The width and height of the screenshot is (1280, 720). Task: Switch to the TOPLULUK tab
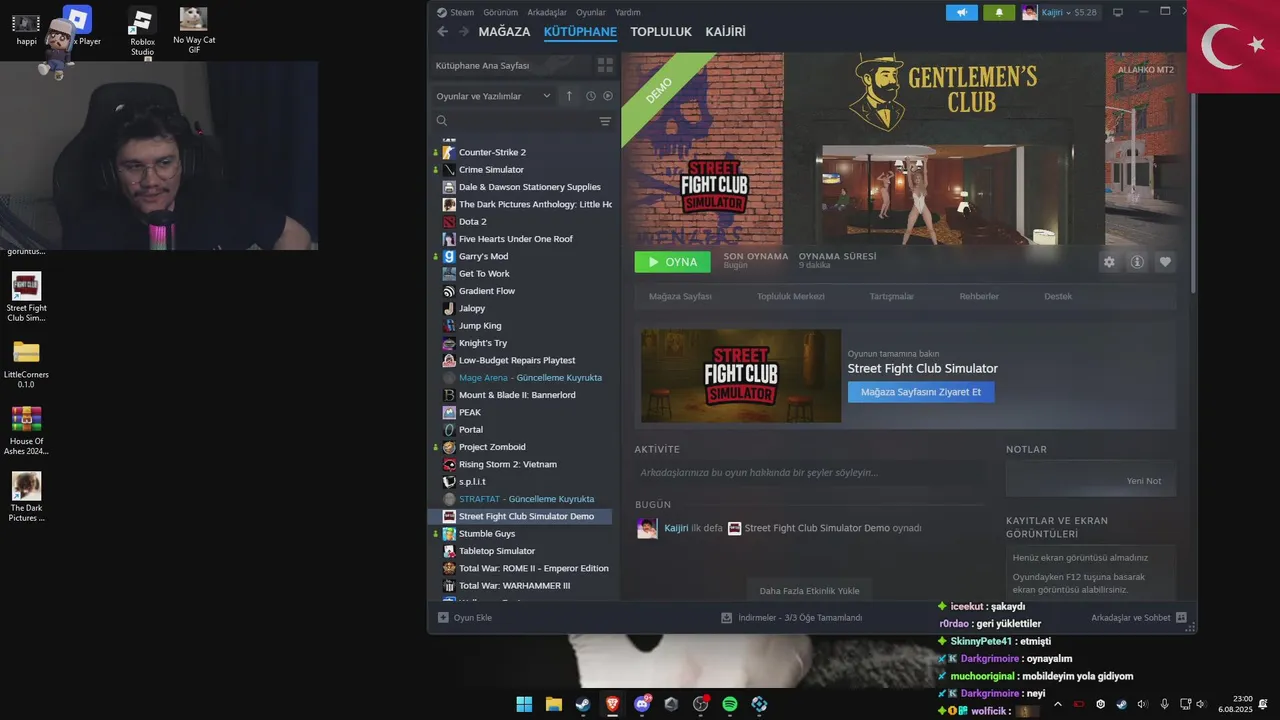(661, 32)
